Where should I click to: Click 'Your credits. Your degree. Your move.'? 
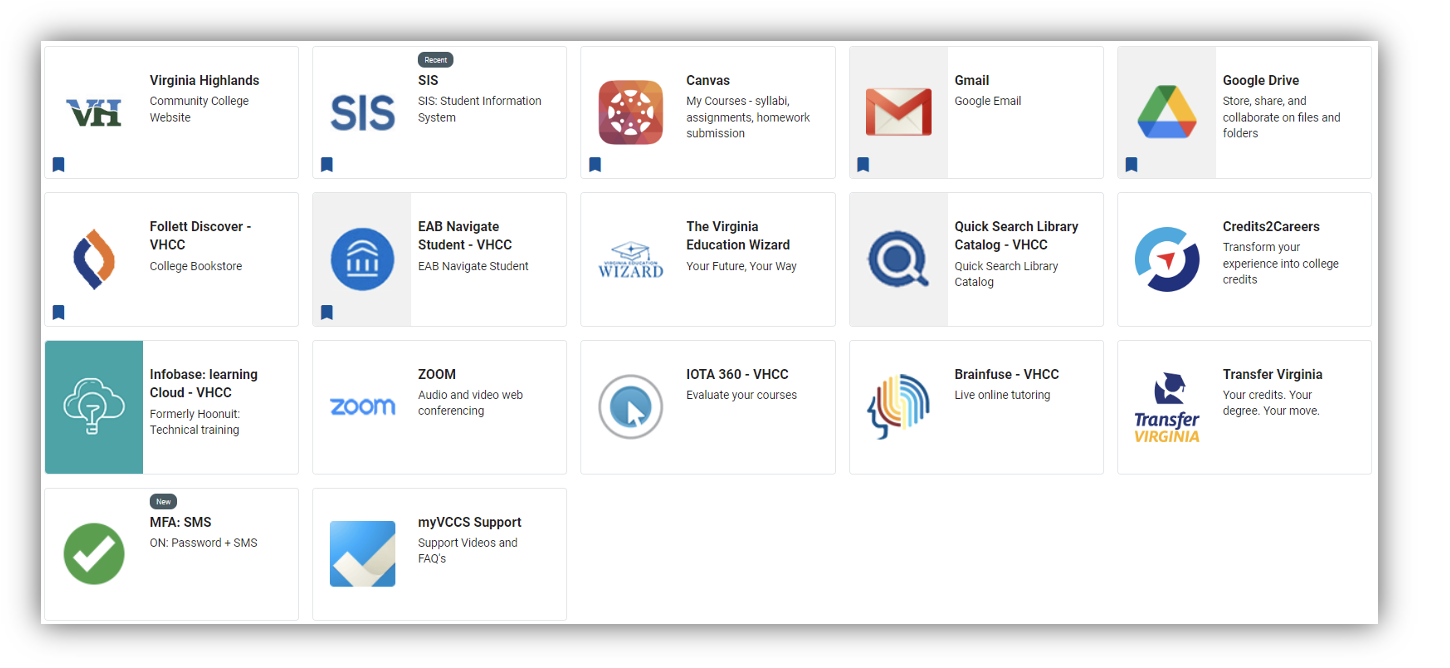[x=1271, y=403]
